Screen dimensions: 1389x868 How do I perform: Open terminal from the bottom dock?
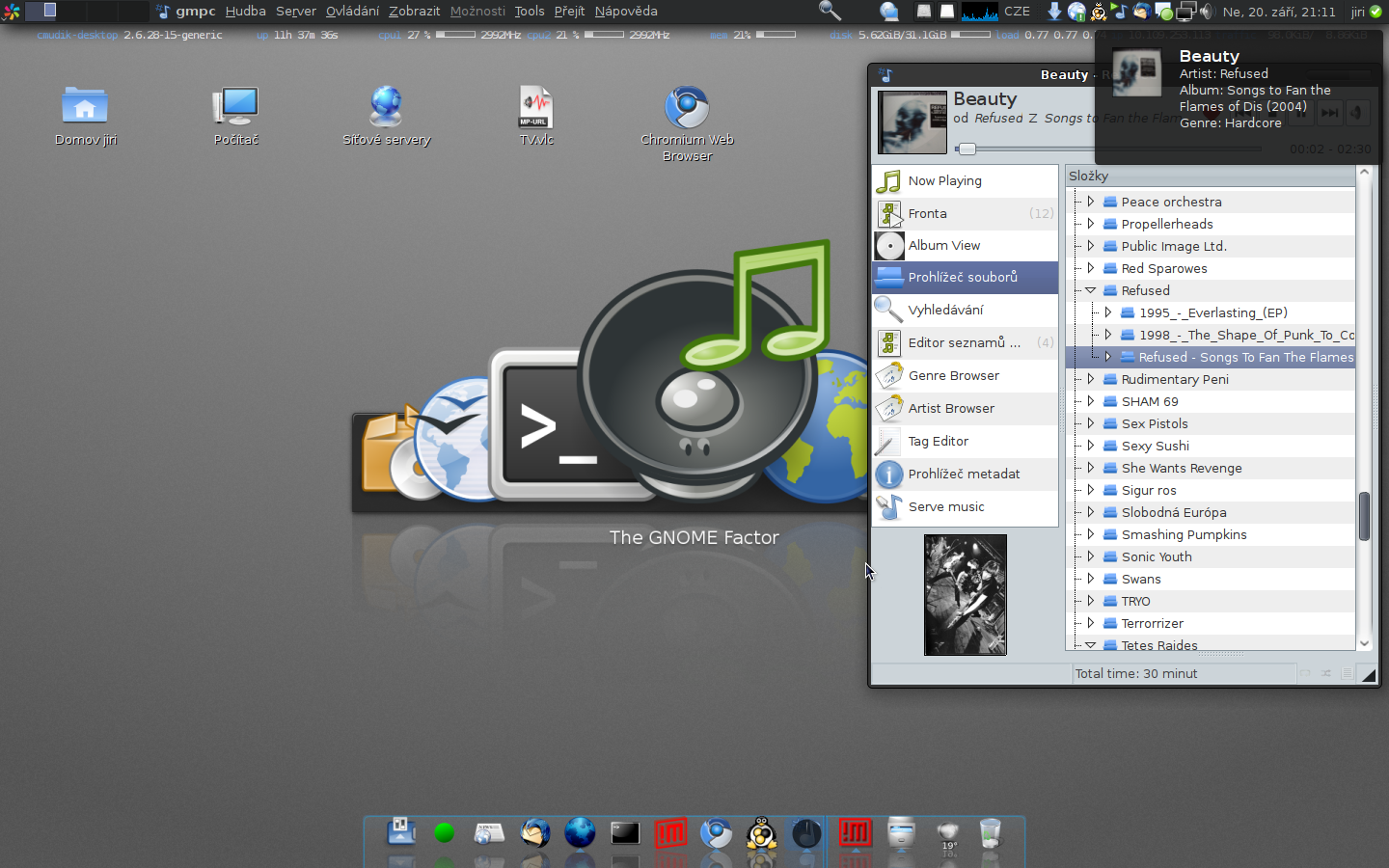pyautogui.click(x=625, y=833)
